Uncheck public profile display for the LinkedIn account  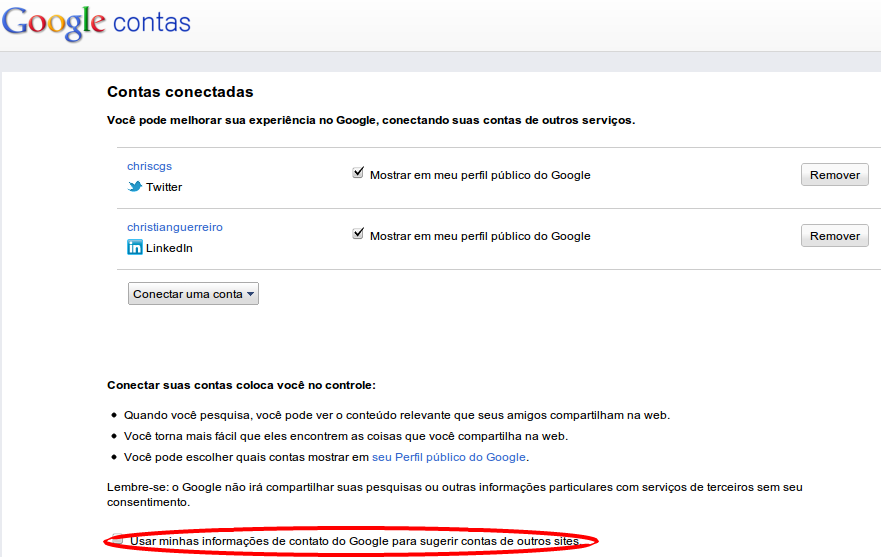click(358, 233)
